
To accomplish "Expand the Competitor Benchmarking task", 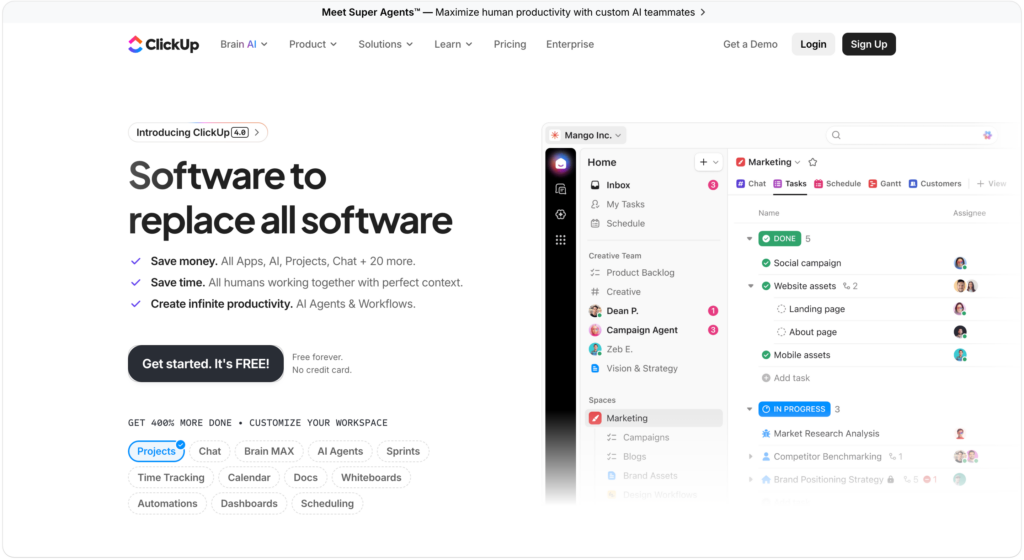I will pyautogui.click(x=751, y=457).
